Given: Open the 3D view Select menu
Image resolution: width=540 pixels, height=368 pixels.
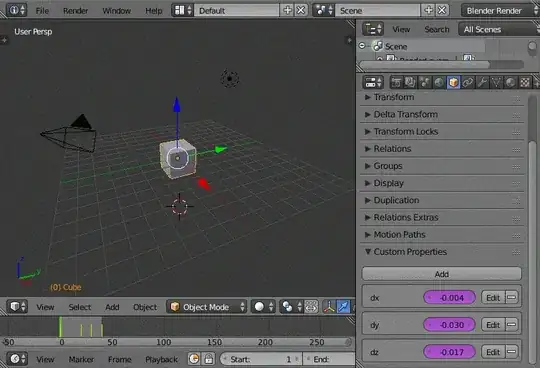Looking at the screenshot, I should click(x=80, y=307).
